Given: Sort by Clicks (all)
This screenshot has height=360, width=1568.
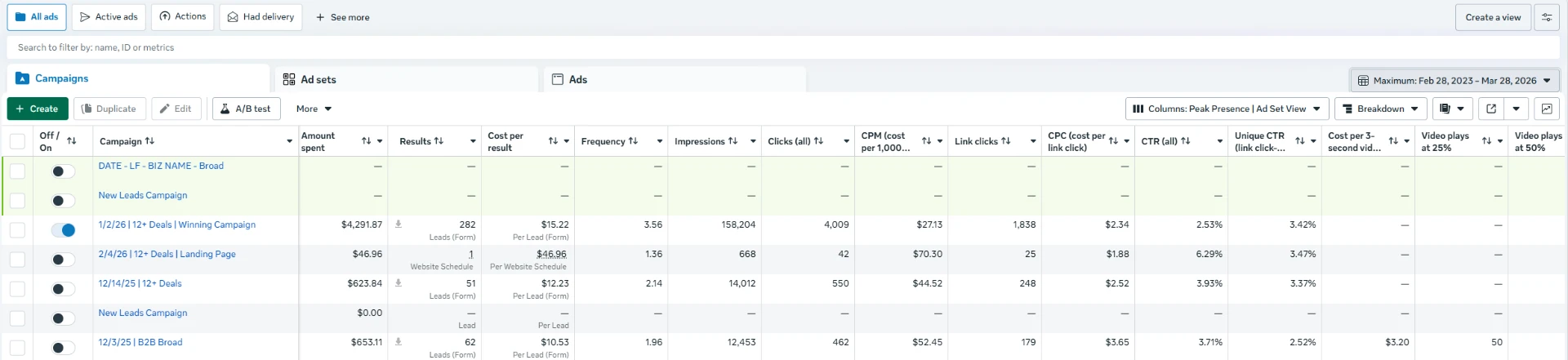Looking at the screenshot, I should 818,141.
